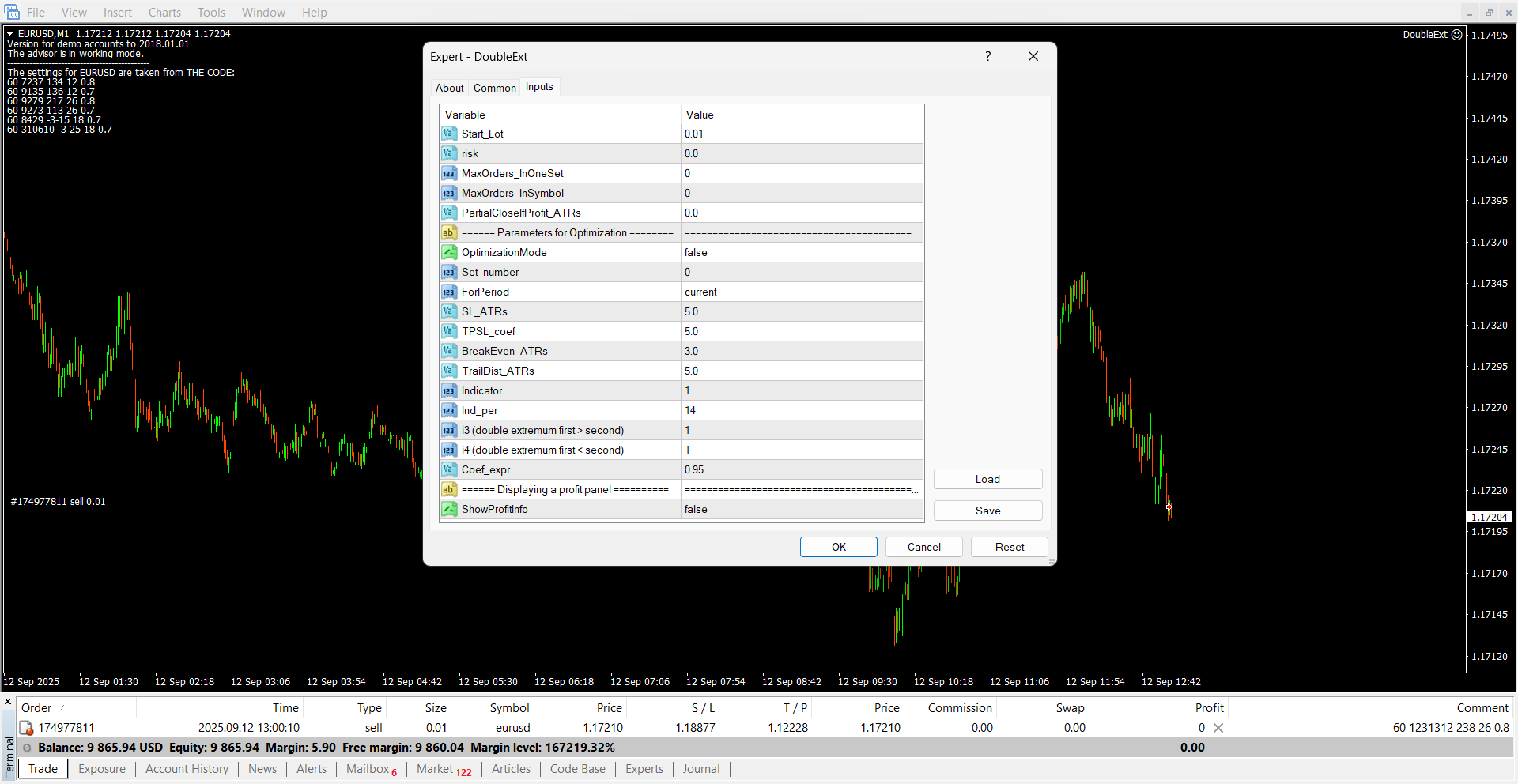
Task: Collapse the EURUSD,M1 chart header arrow
Action: coord(10,34)
